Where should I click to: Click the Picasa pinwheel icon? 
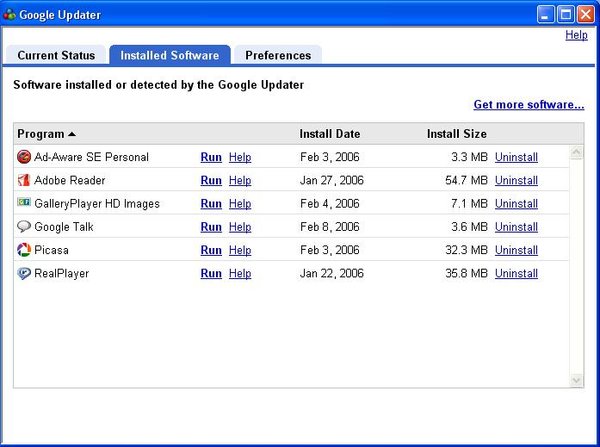coord(24,250)
